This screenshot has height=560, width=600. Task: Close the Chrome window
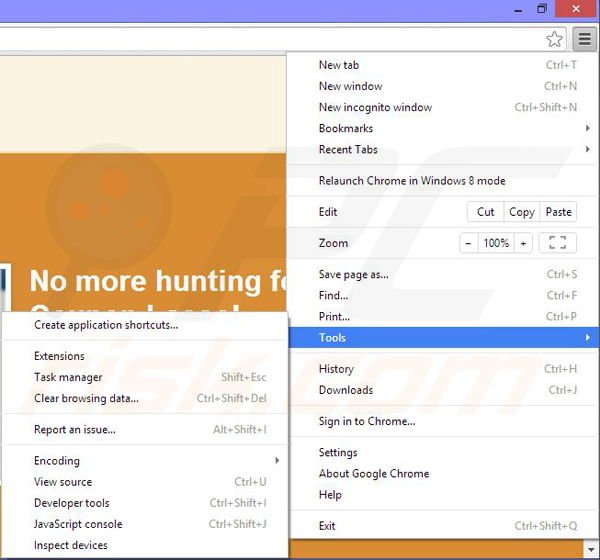click(576, 8)
